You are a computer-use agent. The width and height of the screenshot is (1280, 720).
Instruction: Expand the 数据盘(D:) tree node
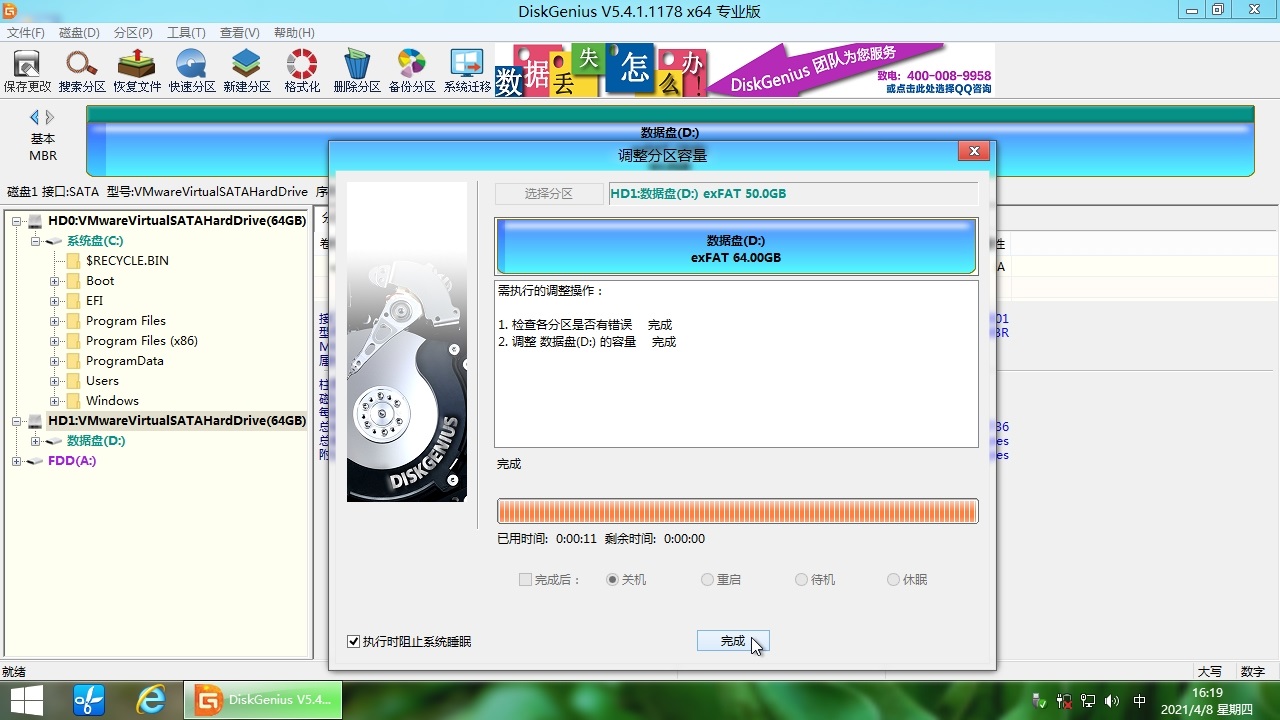(35, 441)
